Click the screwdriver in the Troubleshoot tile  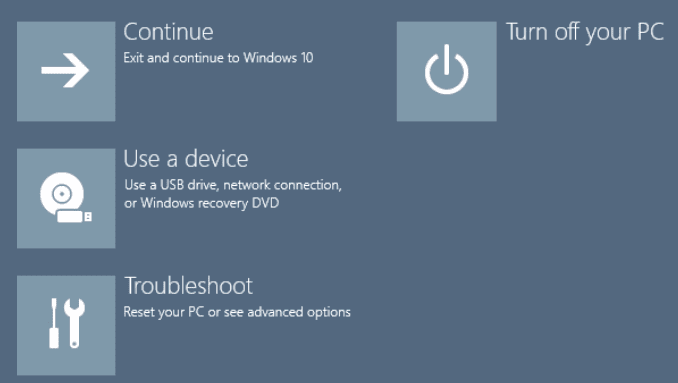coord(54,323)
